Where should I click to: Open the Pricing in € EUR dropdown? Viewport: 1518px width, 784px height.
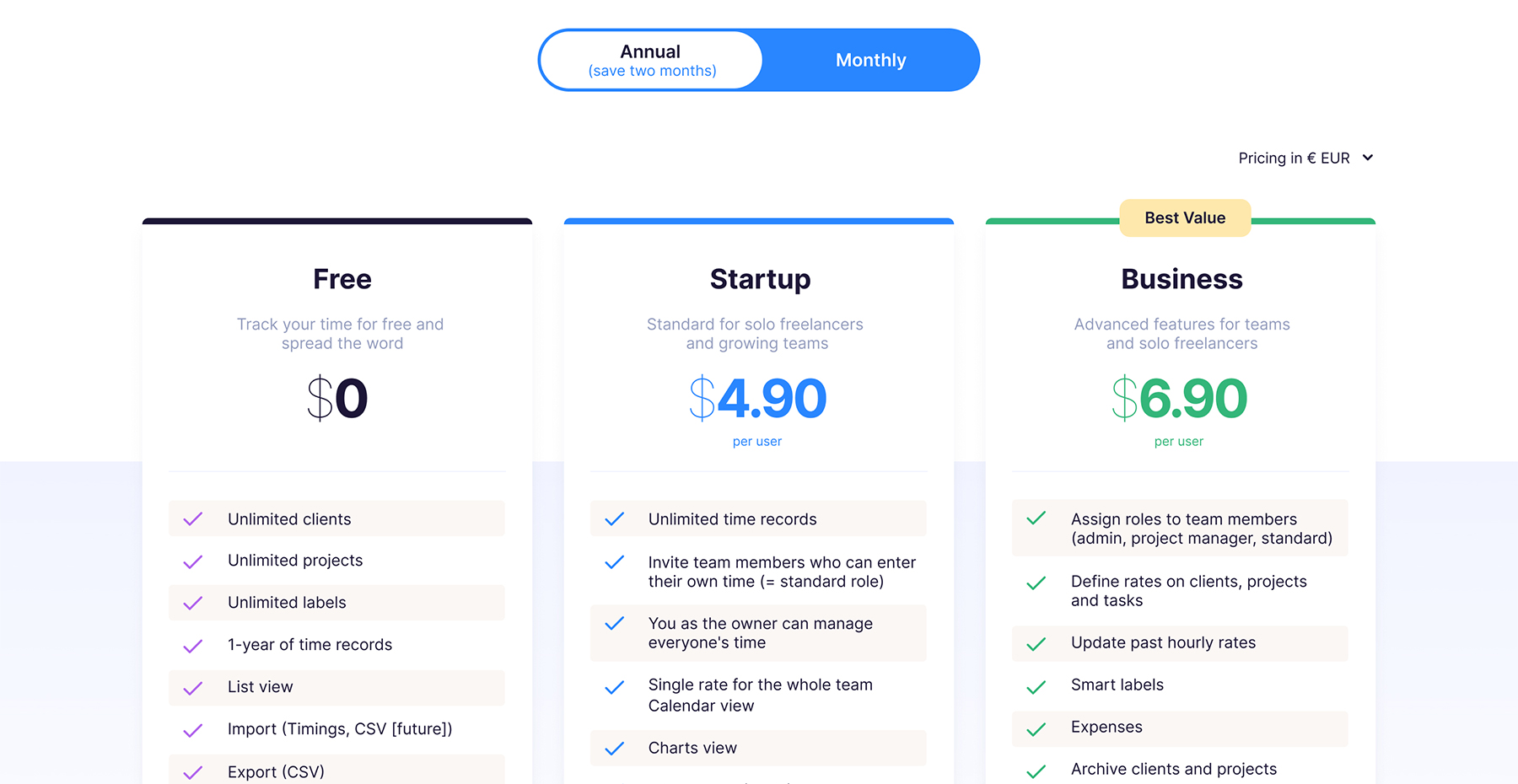click(x=1295, y=158)
